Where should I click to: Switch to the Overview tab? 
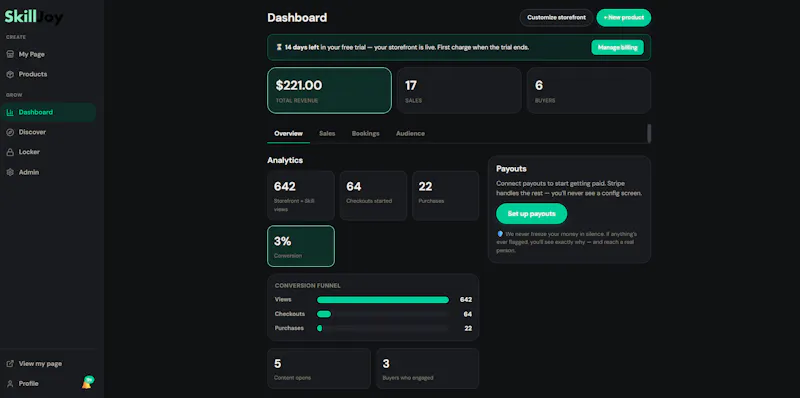point(288,134)
